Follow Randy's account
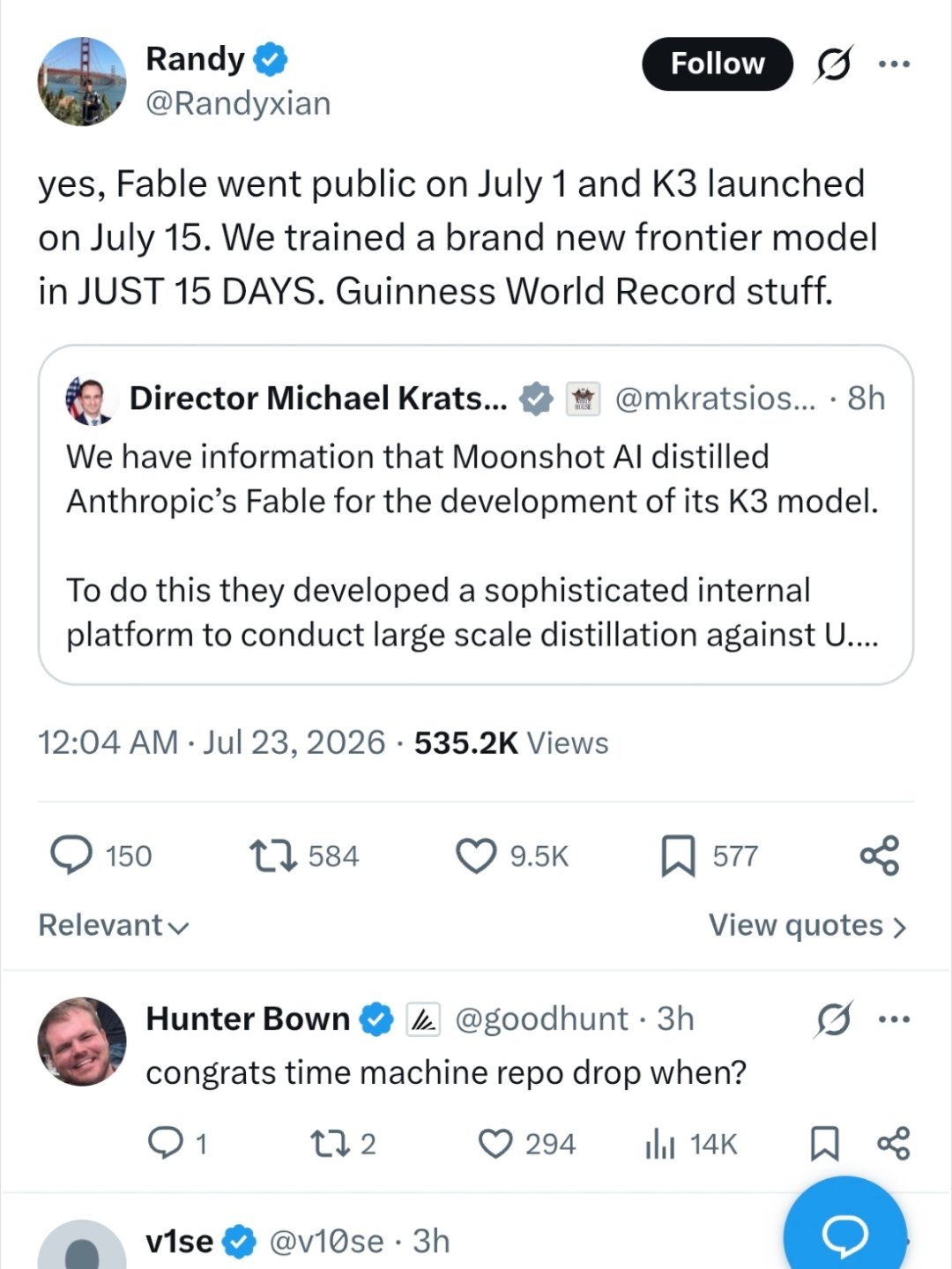 (718, 63)
